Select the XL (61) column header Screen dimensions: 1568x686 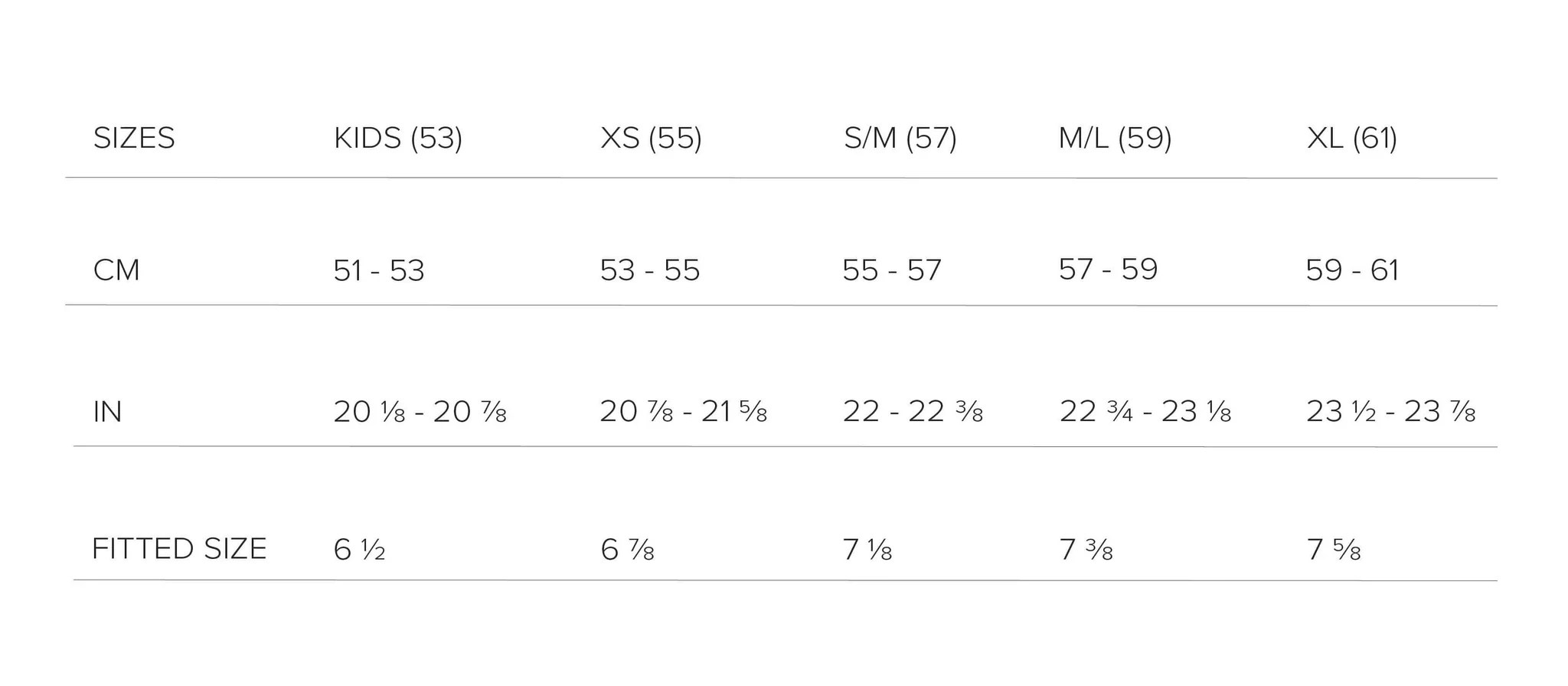coord(1351,139)
